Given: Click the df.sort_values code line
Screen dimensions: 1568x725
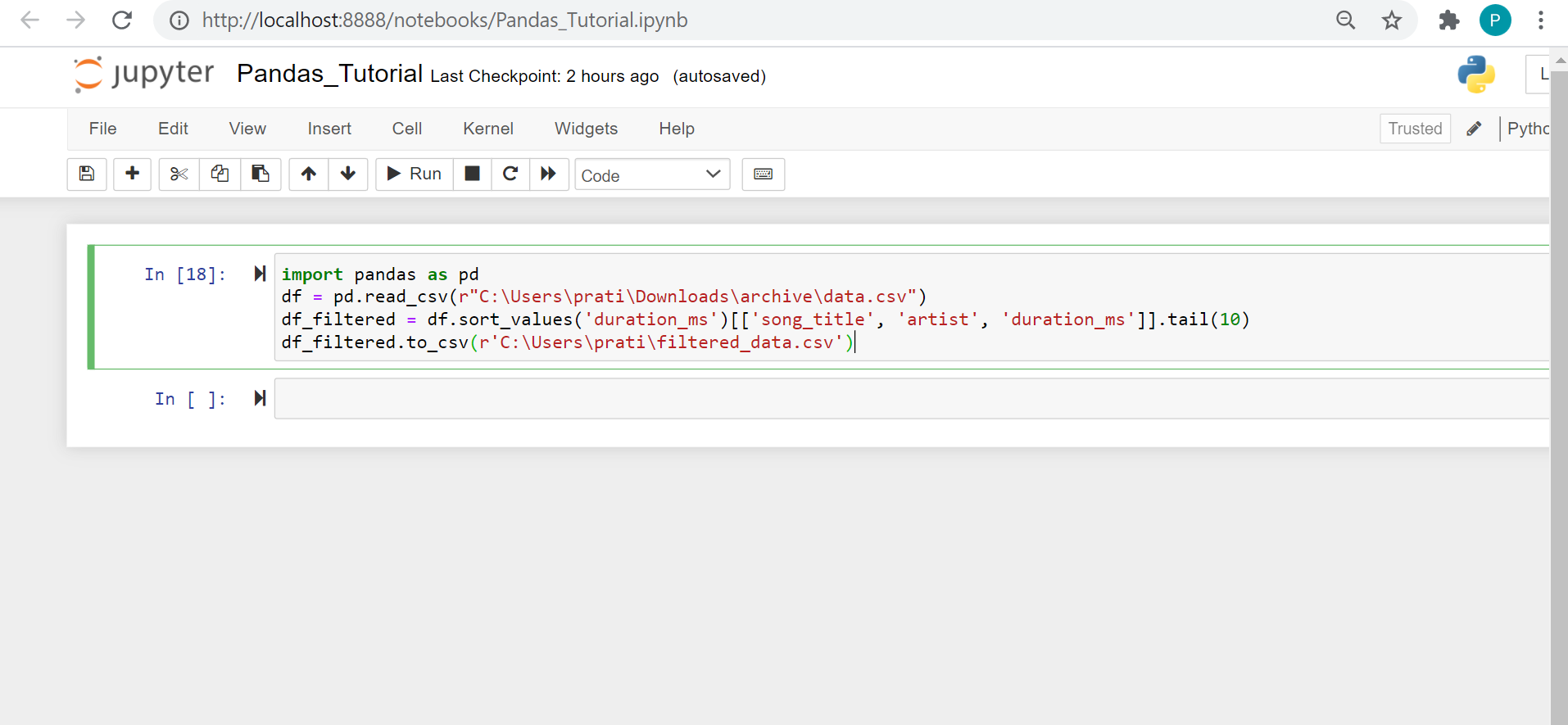Looking at the screenshot, I should 765,319.
